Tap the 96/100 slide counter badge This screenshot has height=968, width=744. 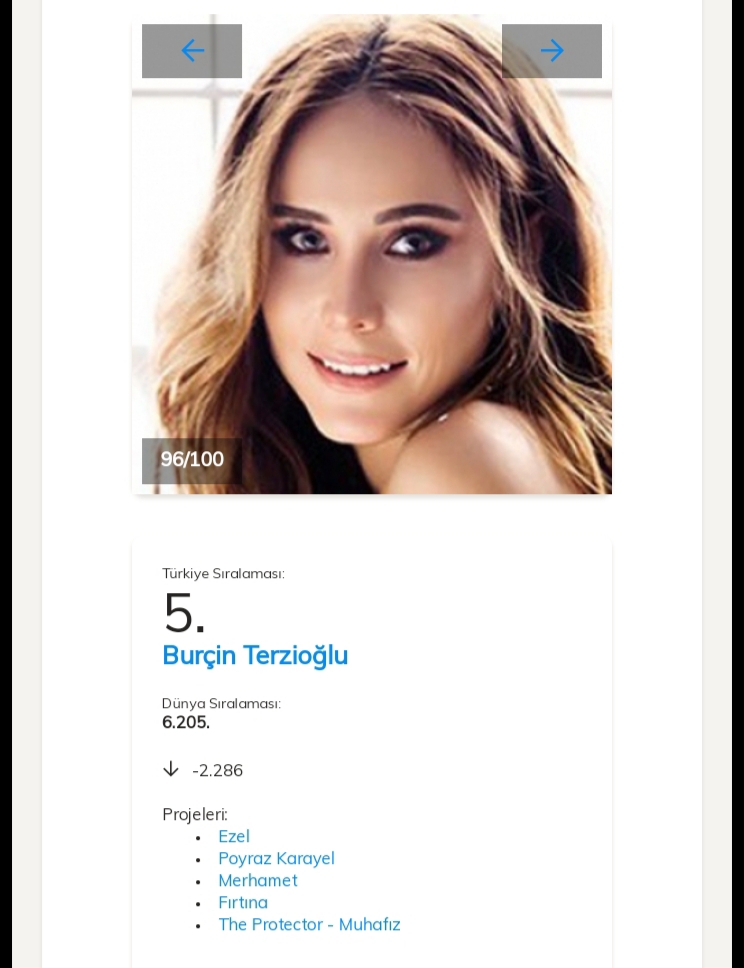click(x=192, y=461)
